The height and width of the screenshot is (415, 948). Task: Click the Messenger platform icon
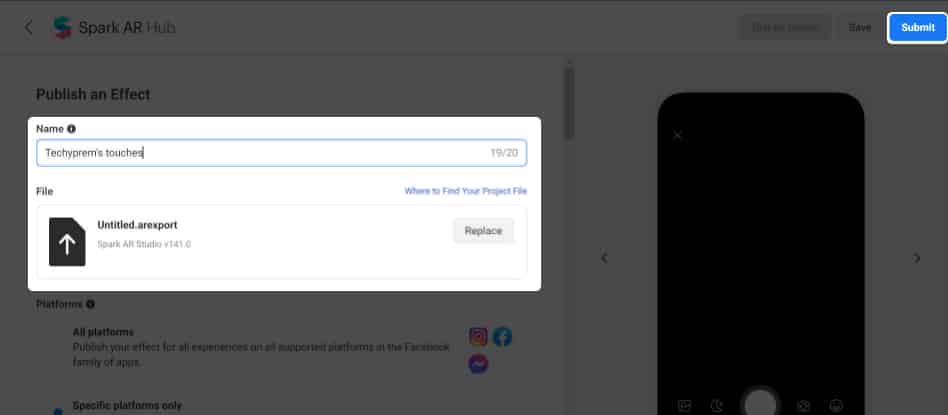coord(478,364)
